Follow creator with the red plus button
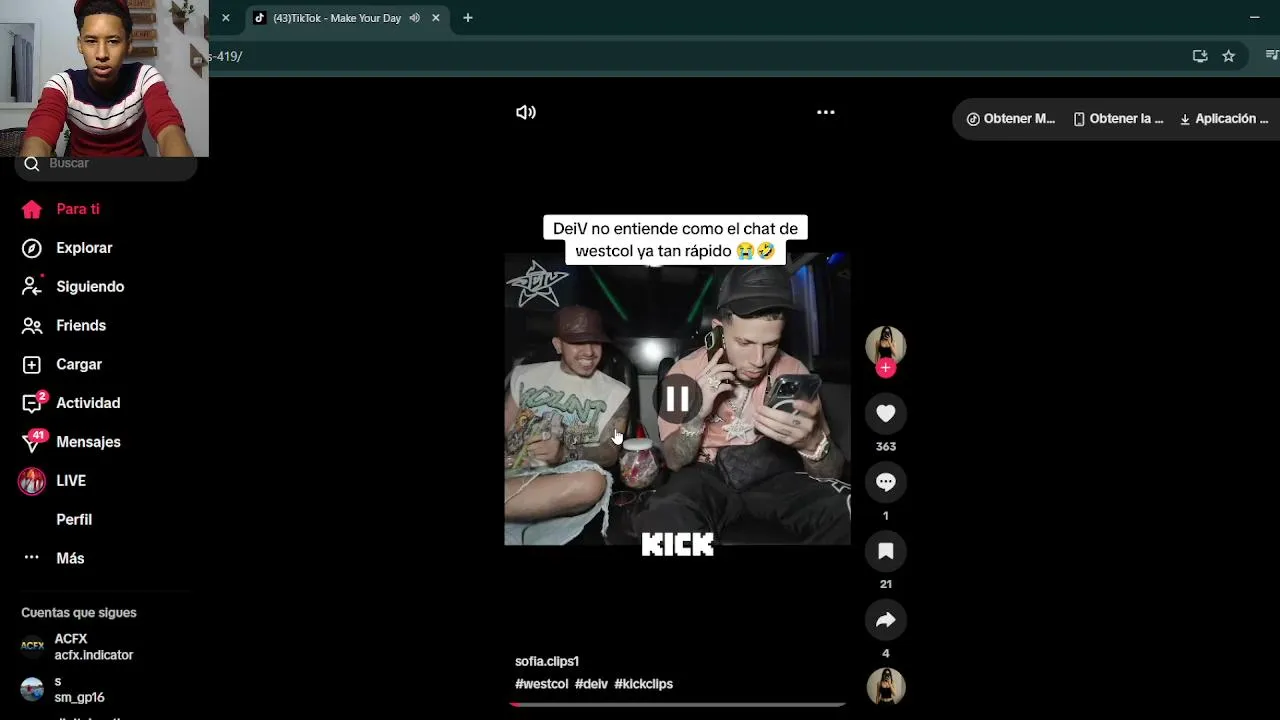1280x720 pixels. click(x=885, y=368)
